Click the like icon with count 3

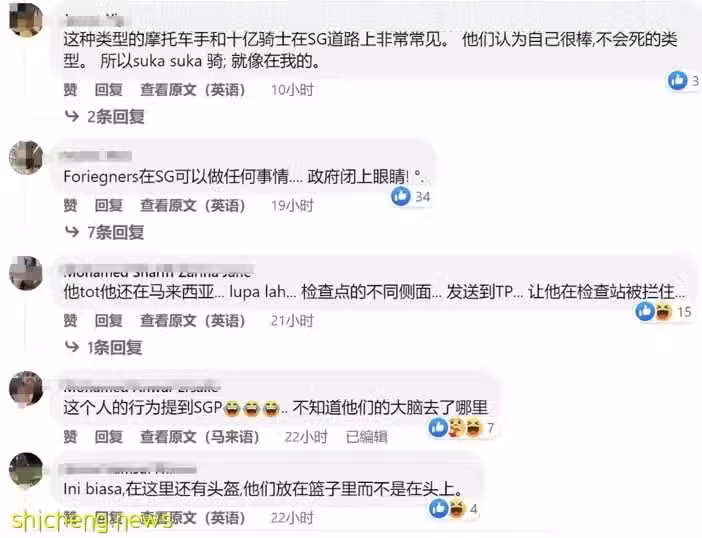(677, 81)
